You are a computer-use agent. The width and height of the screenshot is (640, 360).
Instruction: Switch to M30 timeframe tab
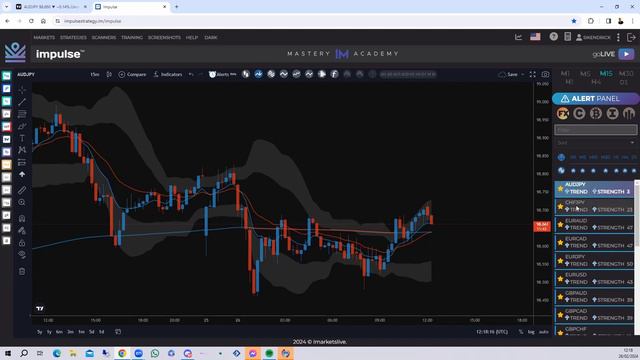pos(626,73)
